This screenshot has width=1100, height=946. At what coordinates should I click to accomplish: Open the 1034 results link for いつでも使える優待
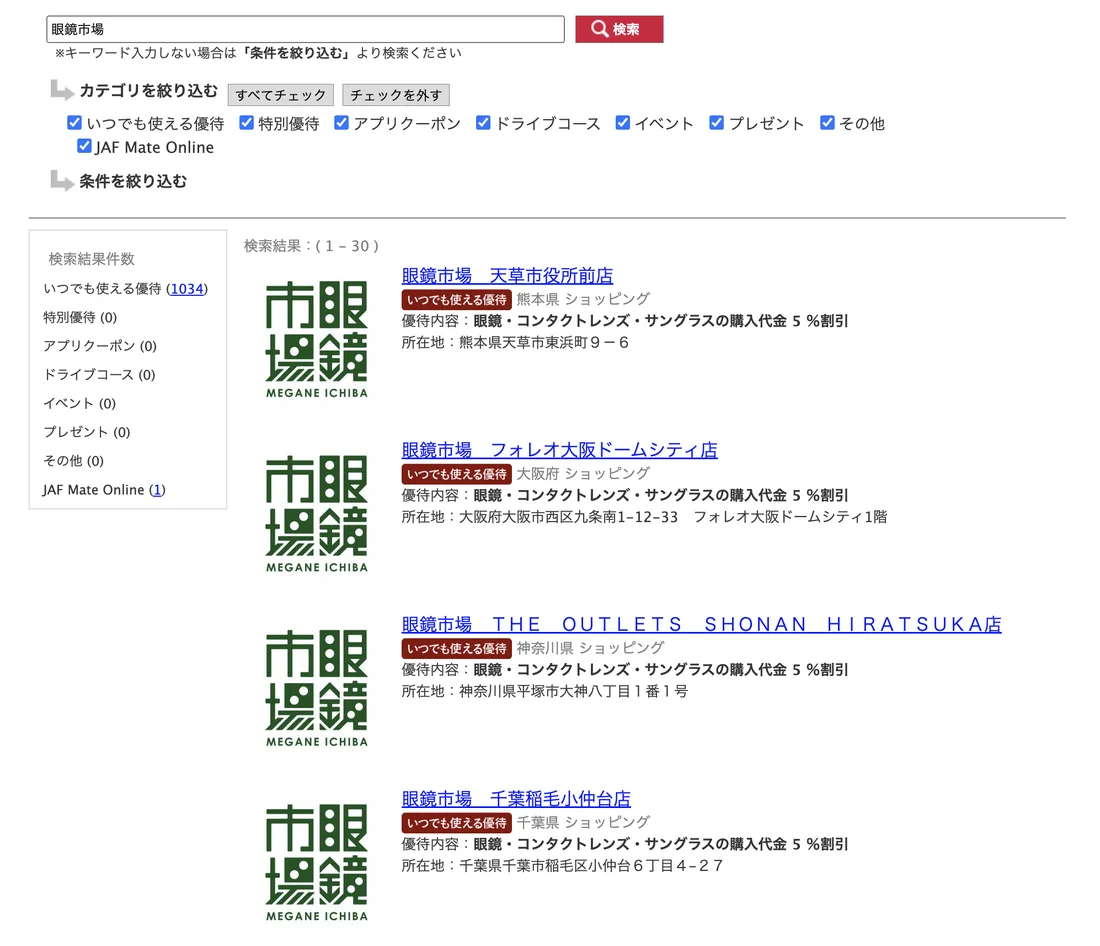(x=187, y=288)
